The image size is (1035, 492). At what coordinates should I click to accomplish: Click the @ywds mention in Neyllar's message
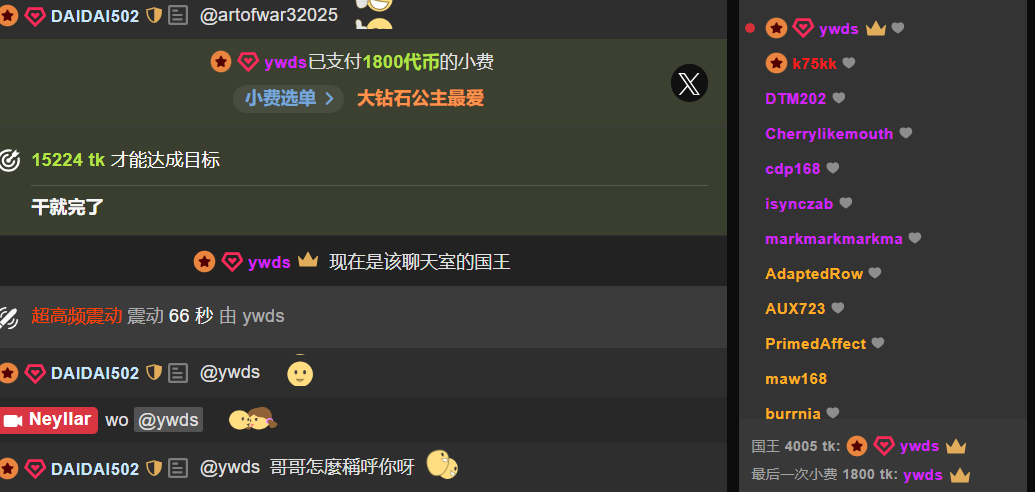(x=168, y=420)
